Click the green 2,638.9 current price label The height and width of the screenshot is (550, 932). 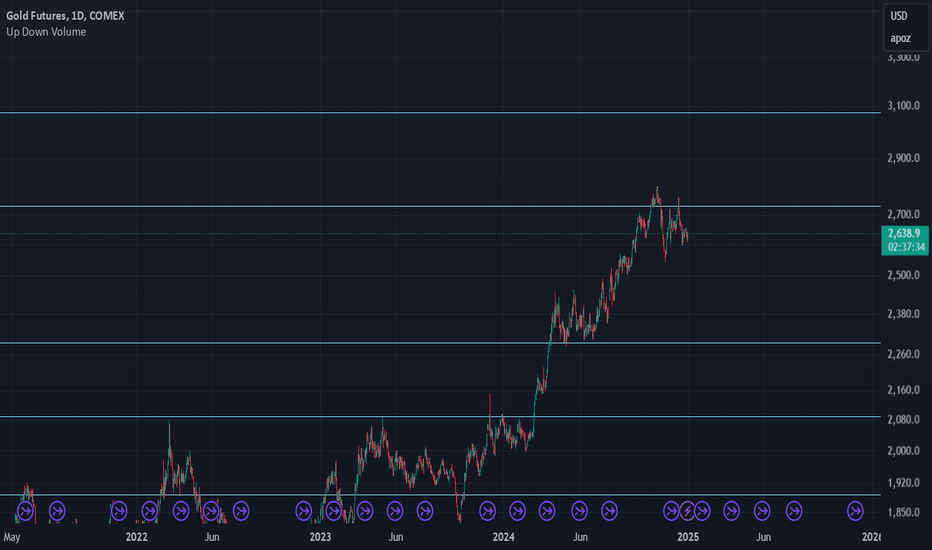point(904,233)
